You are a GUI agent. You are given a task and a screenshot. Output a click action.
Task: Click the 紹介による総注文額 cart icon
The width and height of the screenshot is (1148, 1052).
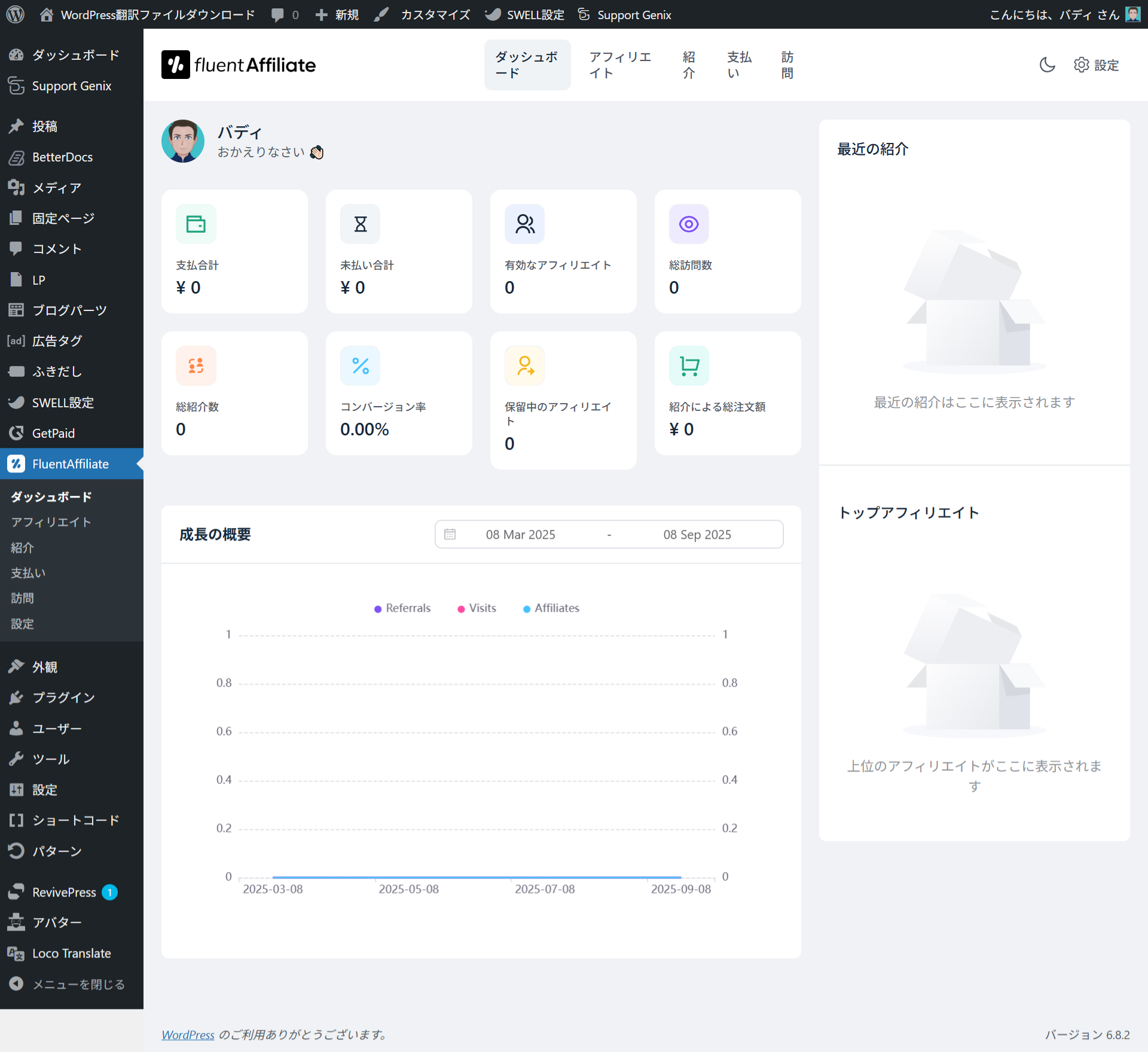(689, 365)
